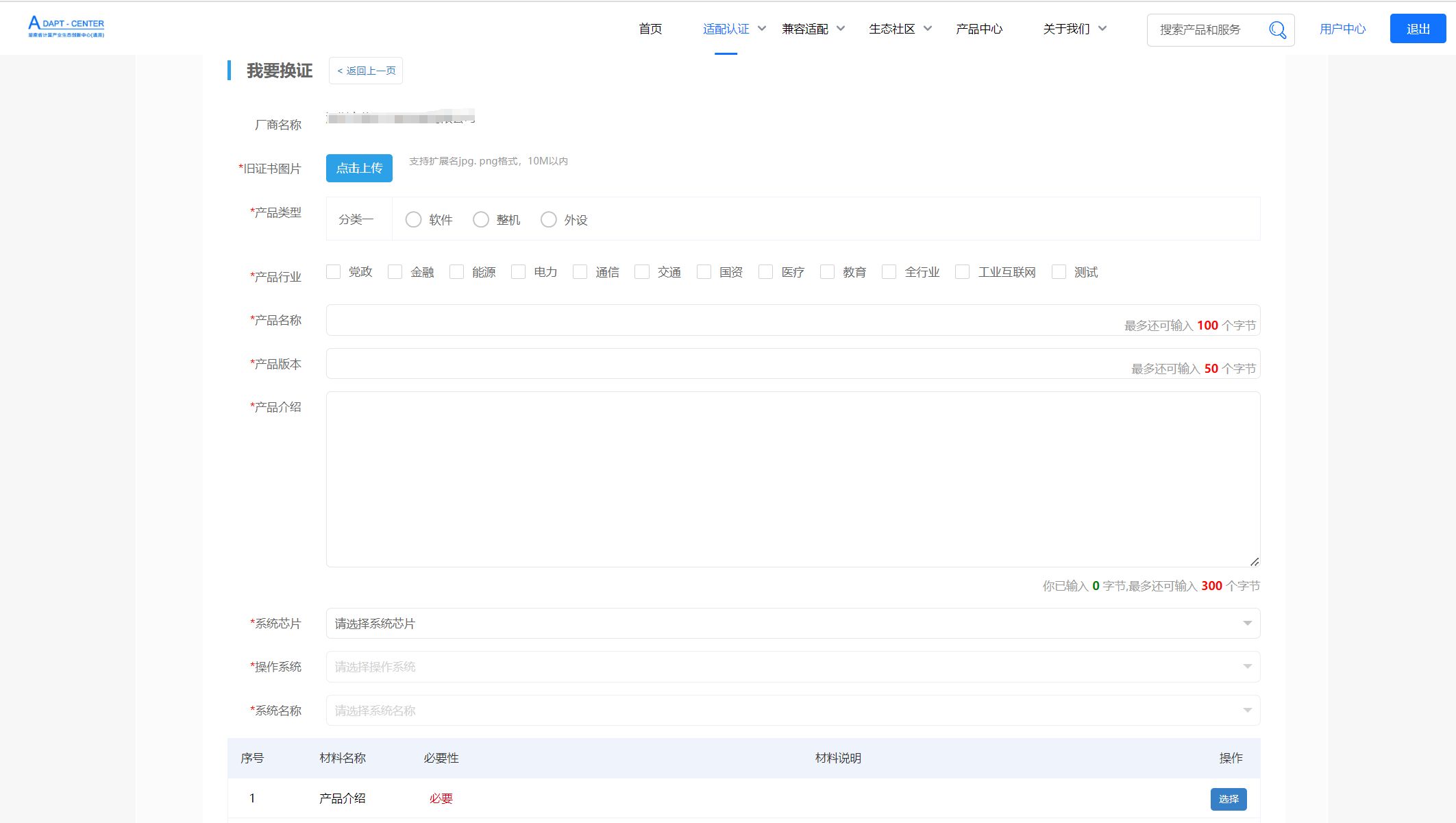Click the 点击上传 button
Screen dimensions: 1456x823
[359, 169]
